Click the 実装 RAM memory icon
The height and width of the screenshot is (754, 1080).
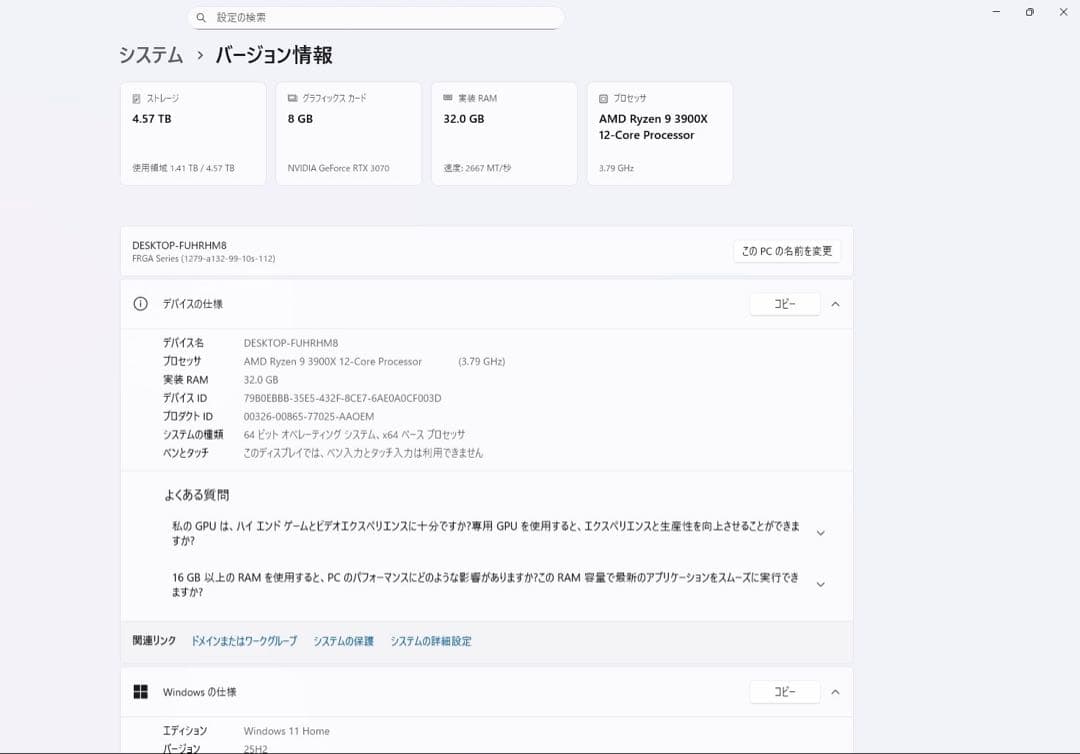(448, 97)
